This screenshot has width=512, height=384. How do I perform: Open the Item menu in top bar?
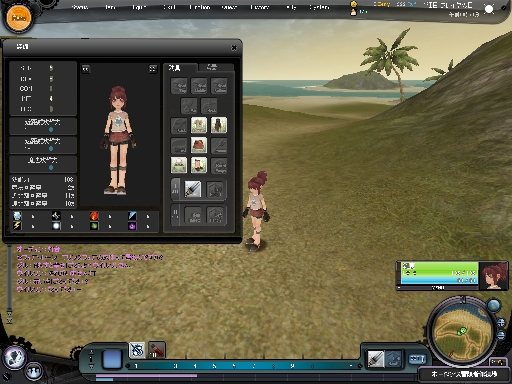110,7
